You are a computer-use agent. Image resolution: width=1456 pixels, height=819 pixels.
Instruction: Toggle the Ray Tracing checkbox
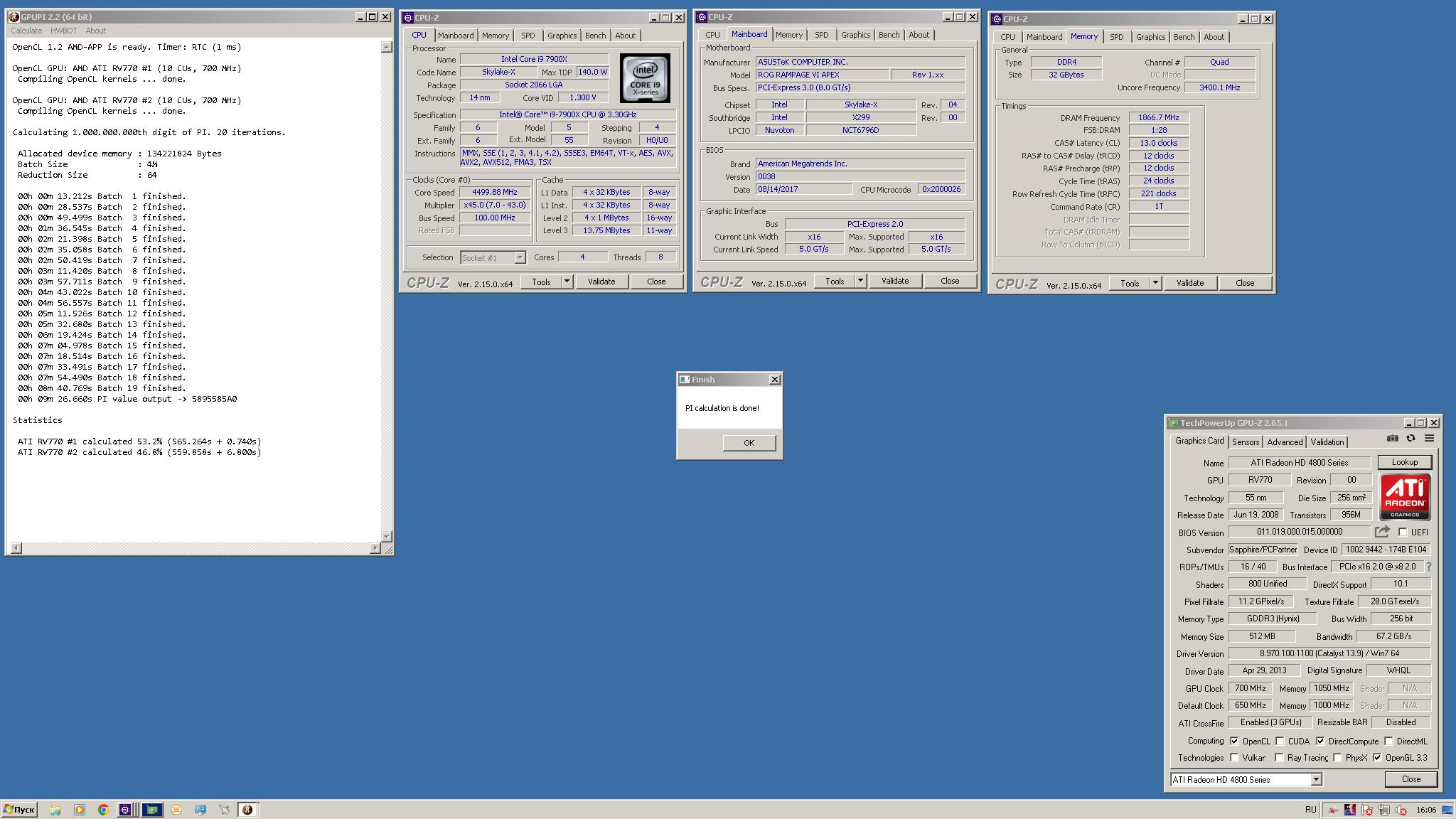tap(1280, 757)
